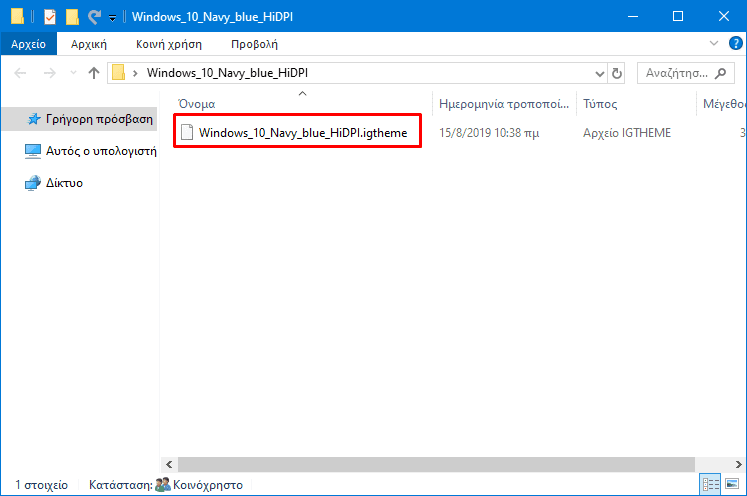Click the igtheme file's blank page icon
The height and width of the screenshot is (496, 747).
(x=187, y=132)
